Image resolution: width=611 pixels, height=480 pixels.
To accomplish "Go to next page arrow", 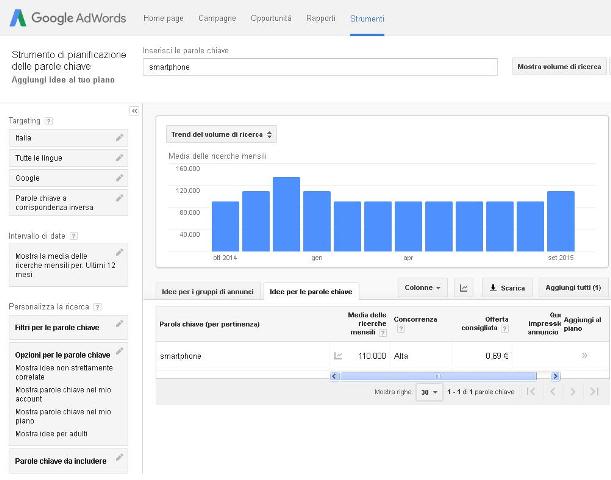I will pos(572,392).
